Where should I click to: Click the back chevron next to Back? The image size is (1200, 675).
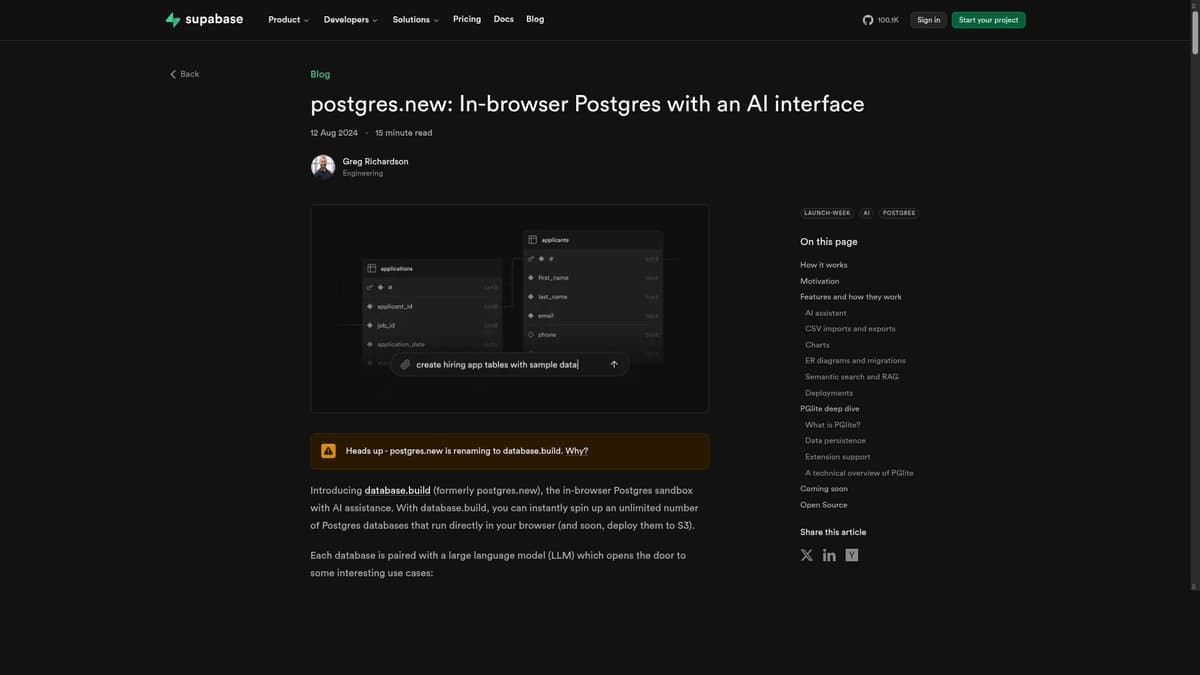172,73
